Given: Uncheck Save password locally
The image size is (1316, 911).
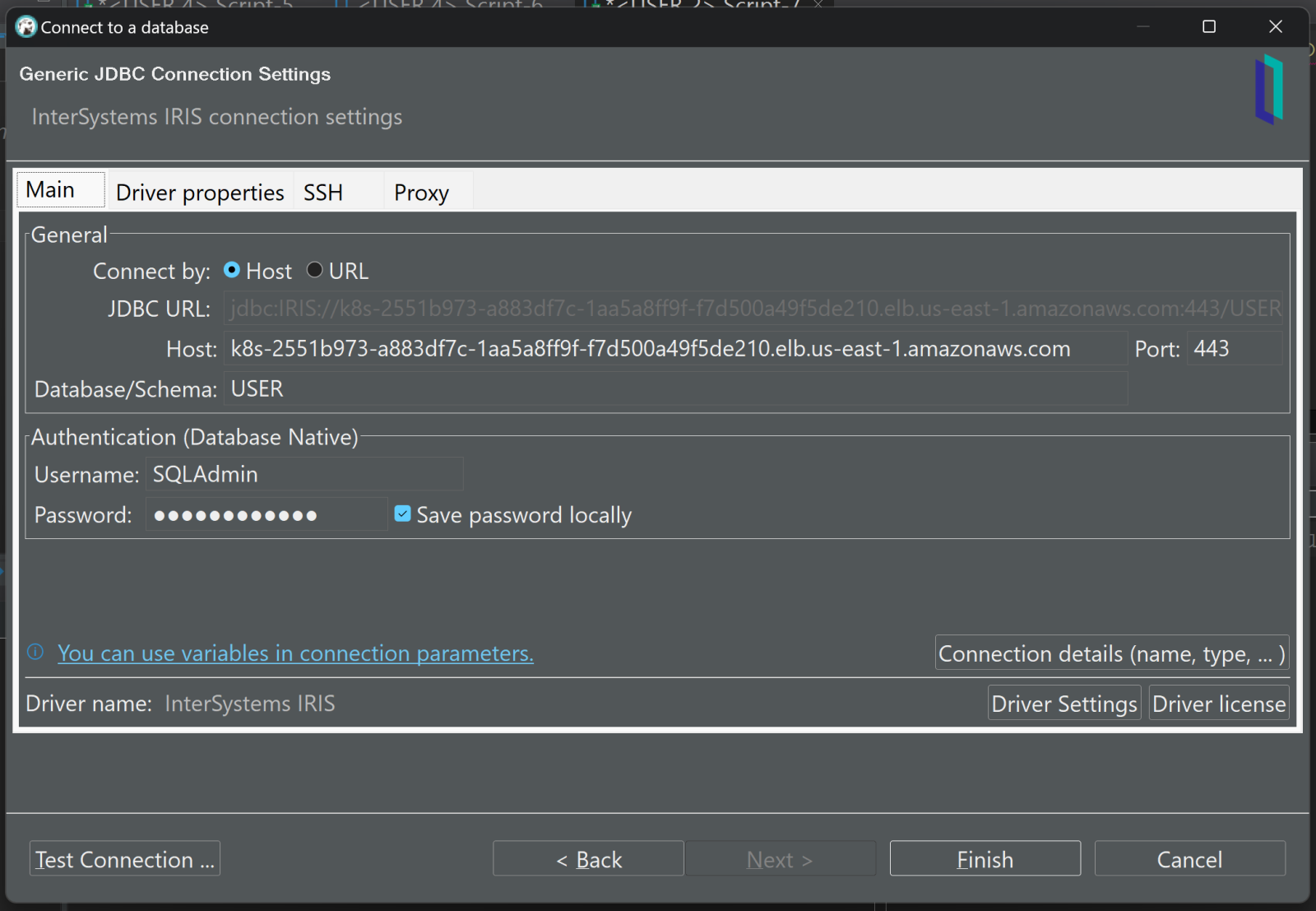Looking at the screenshot, I should pos(403,514).
